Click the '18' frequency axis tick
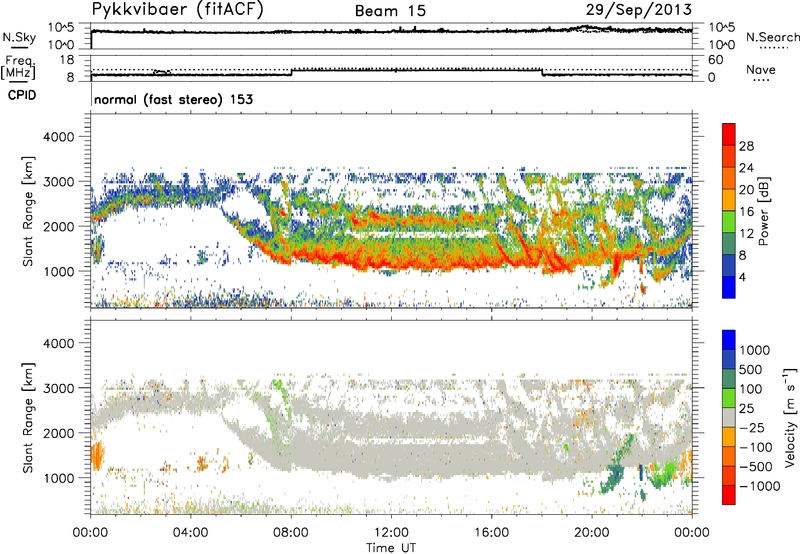The height and width of the screenshot is (554, 800). [x=67, y=60]
